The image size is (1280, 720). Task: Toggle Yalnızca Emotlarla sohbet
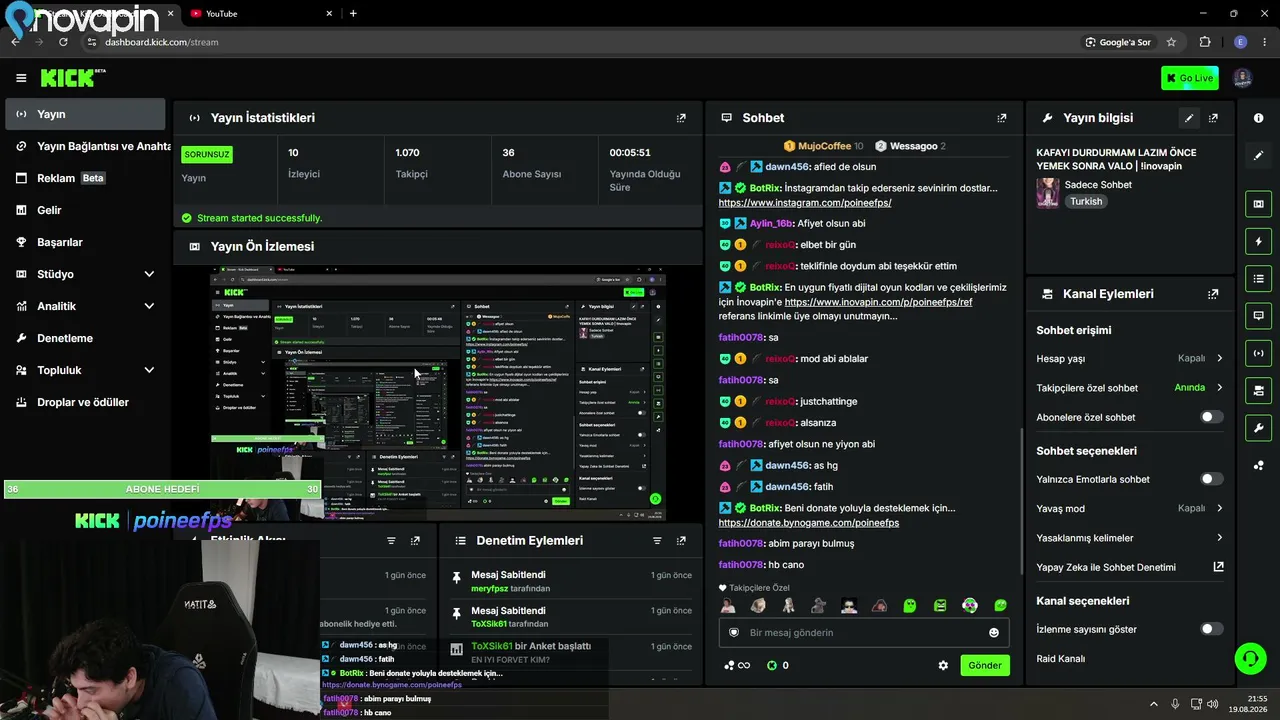pos(1211,479)
